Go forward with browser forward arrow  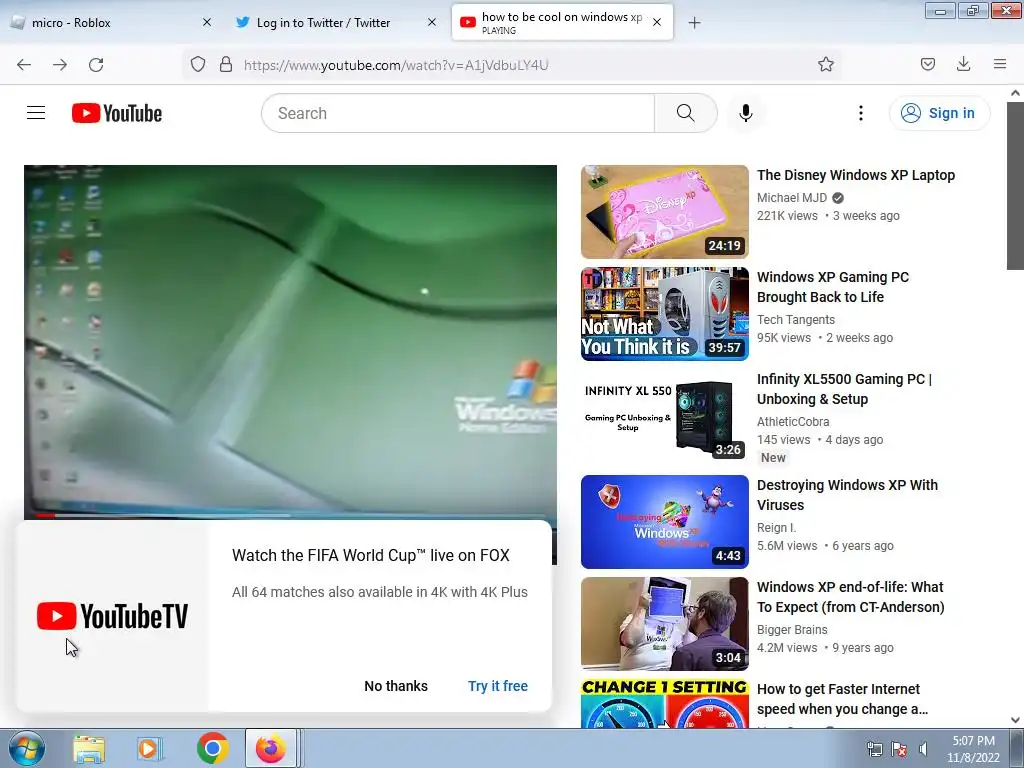tap(60, 65)
